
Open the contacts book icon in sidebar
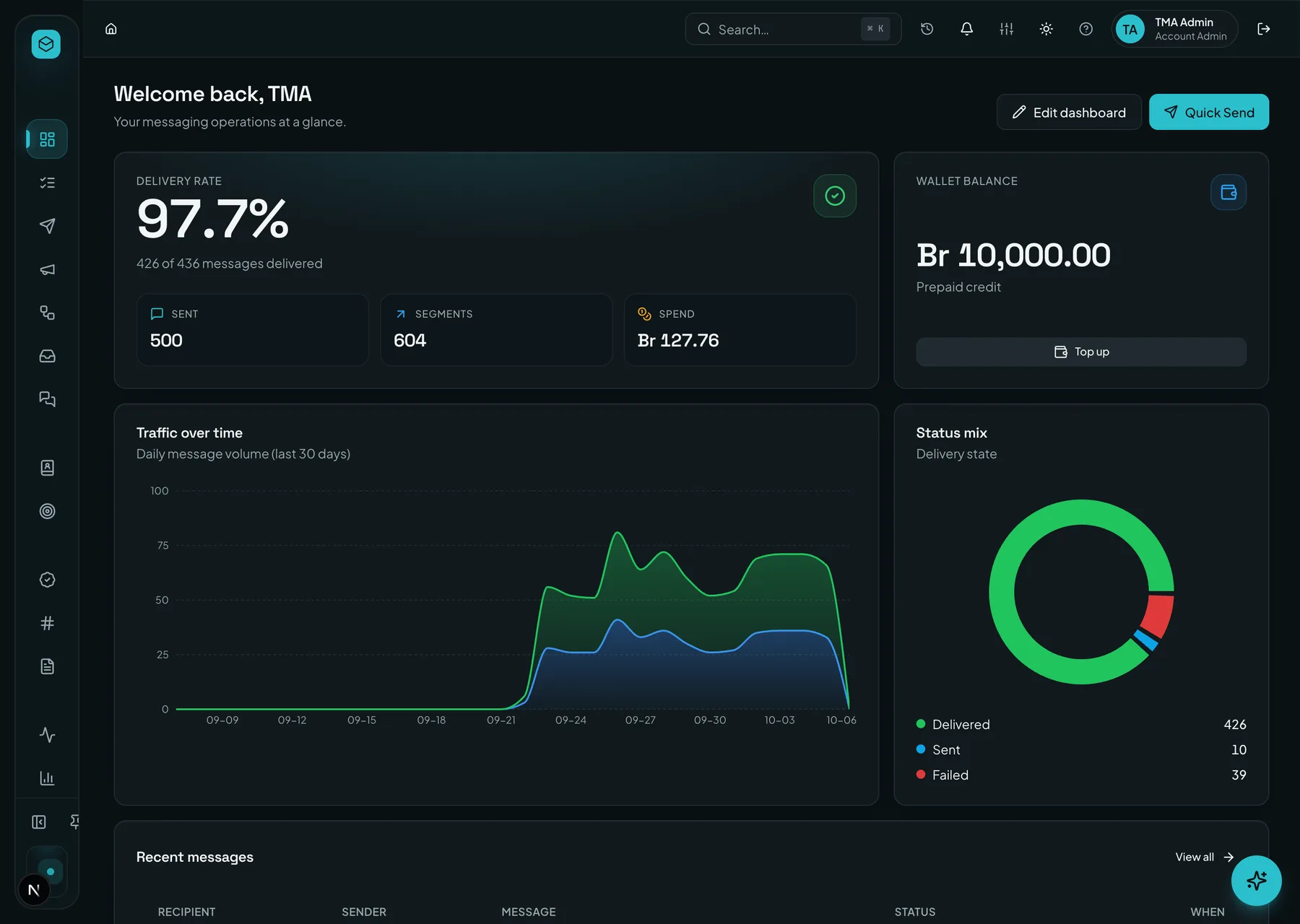tap(47, 468)
